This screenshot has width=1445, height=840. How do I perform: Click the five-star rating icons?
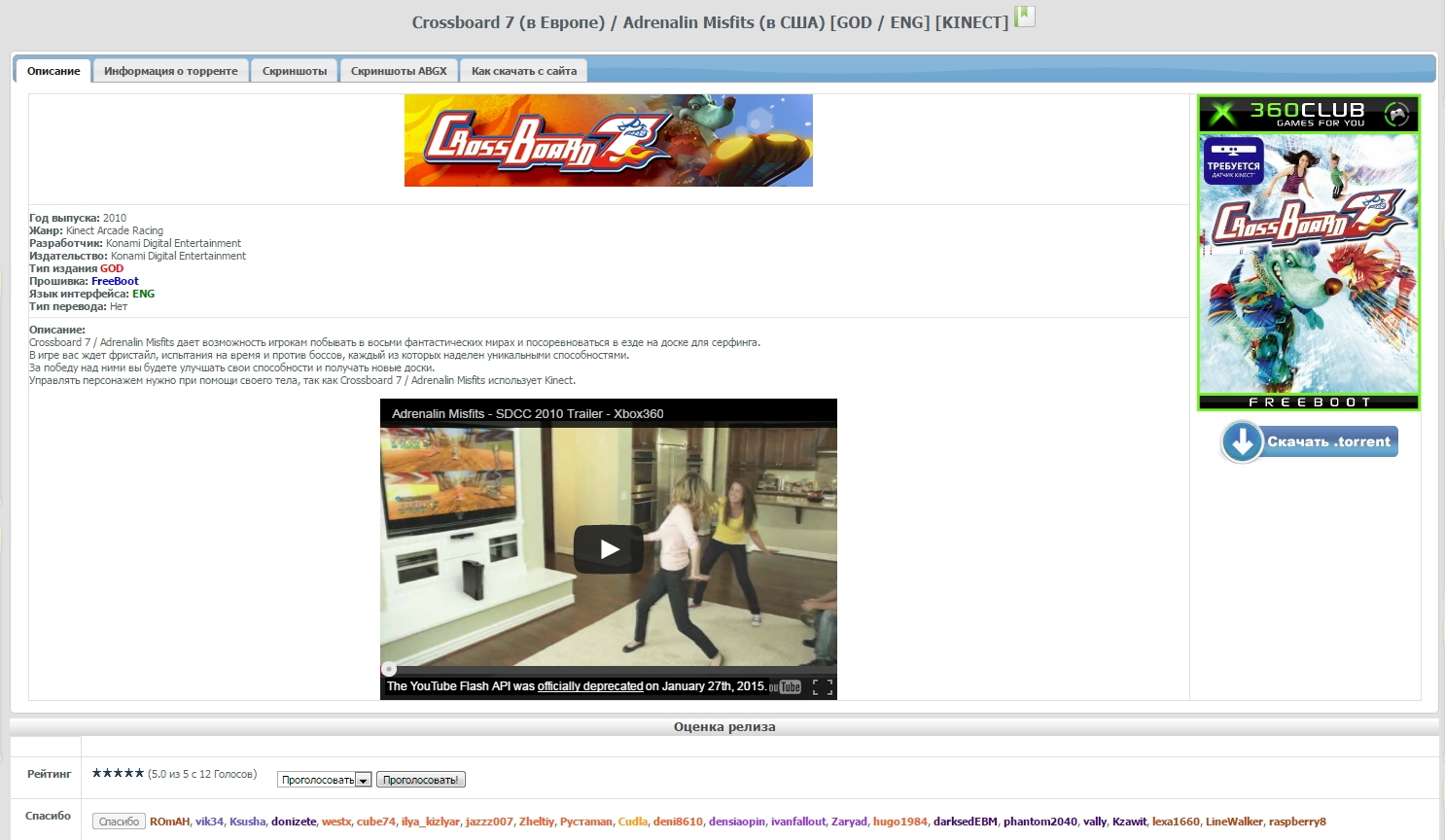(118, 773)
